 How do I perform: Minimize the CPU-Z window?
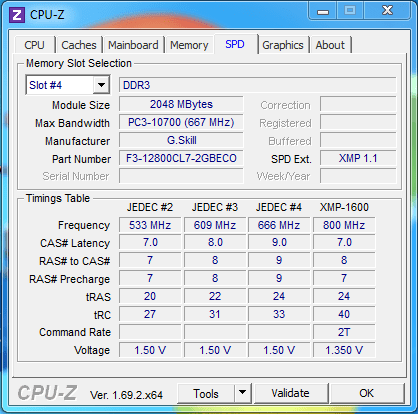pos(323,11)
